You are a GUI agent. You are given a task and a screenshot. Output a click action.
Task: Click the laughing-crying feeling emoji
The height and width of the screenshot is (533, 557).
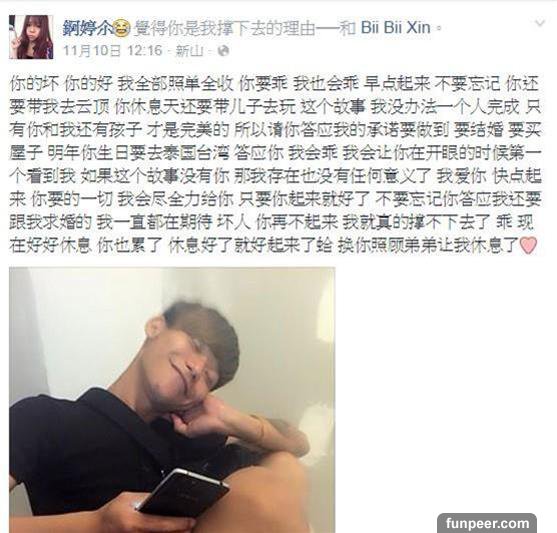click(x=122, y=30)
